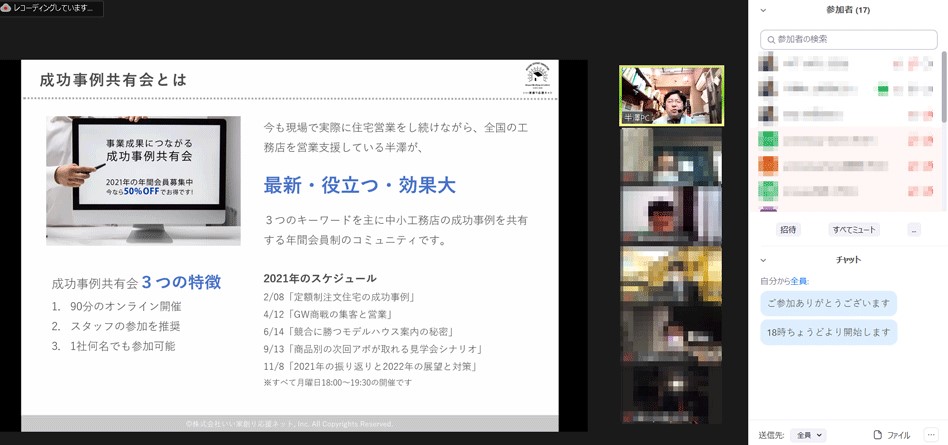Click the green avatar of the fourth participant
Image resolution: width=948 pixels, height=445 pixels.
click(768, 139)
